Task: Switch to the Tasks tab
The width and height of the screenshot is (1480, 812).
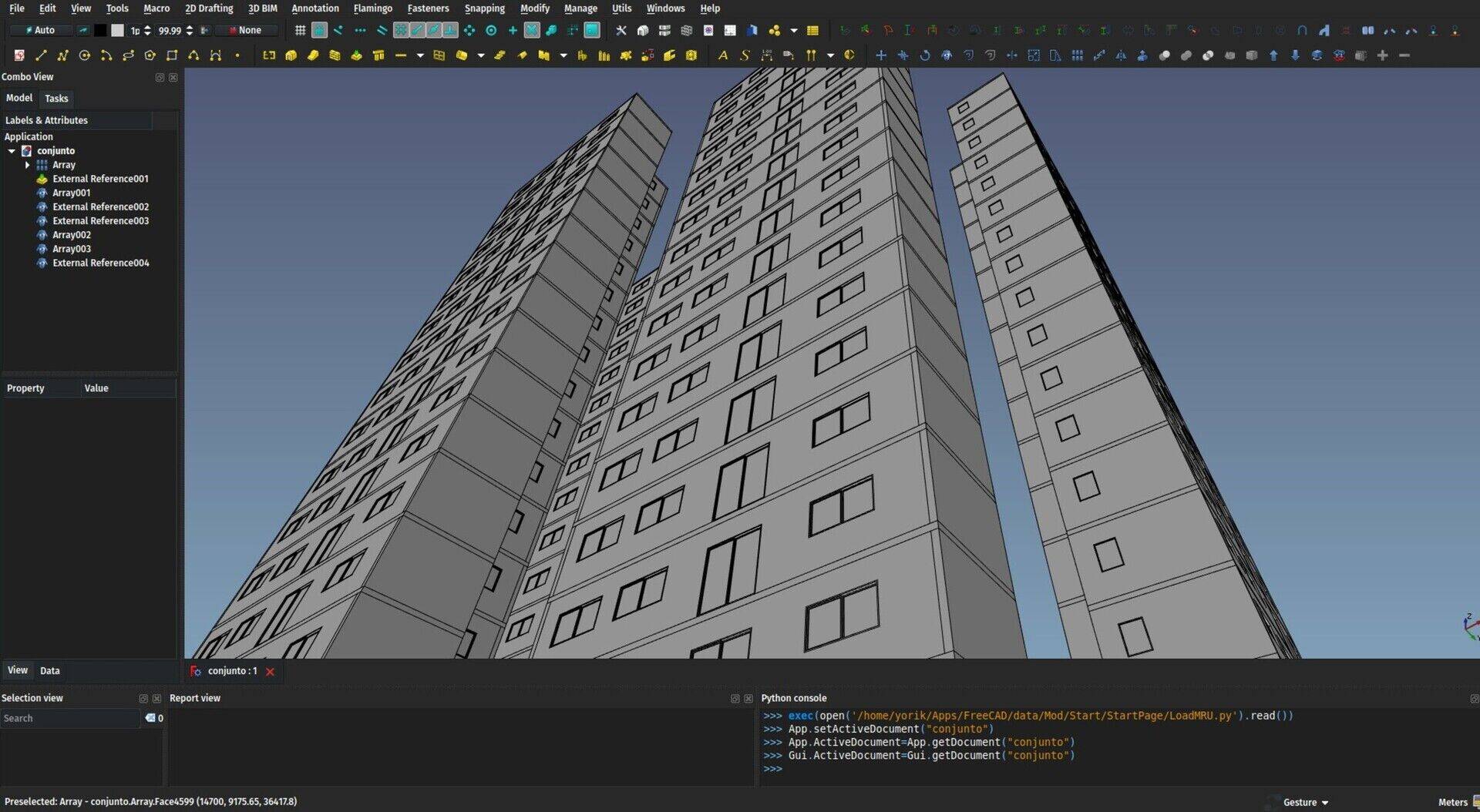Action: (56, 99)
